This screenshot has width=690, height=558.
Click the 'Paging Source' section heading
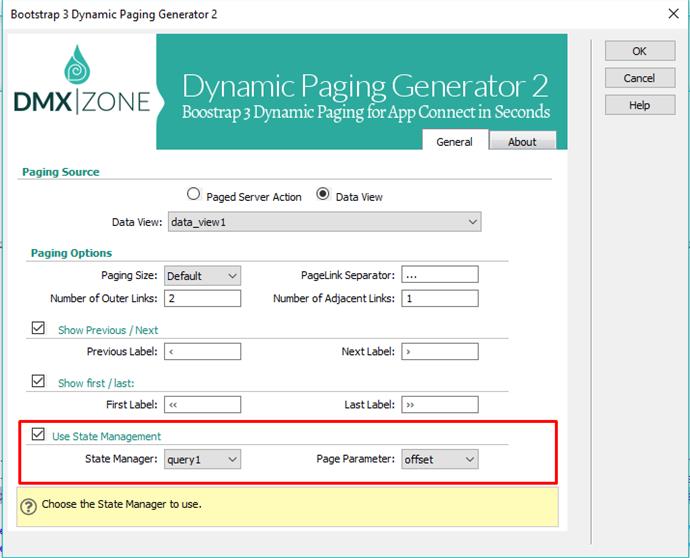pyautogui.click(x=61, y=172)
